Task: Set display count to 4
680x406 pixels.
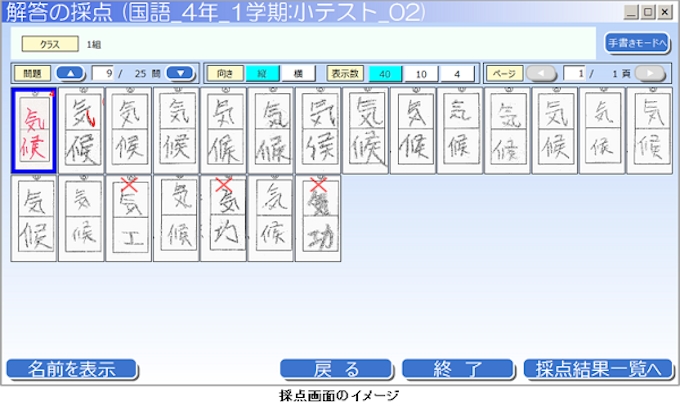Action: coord(458,73)
